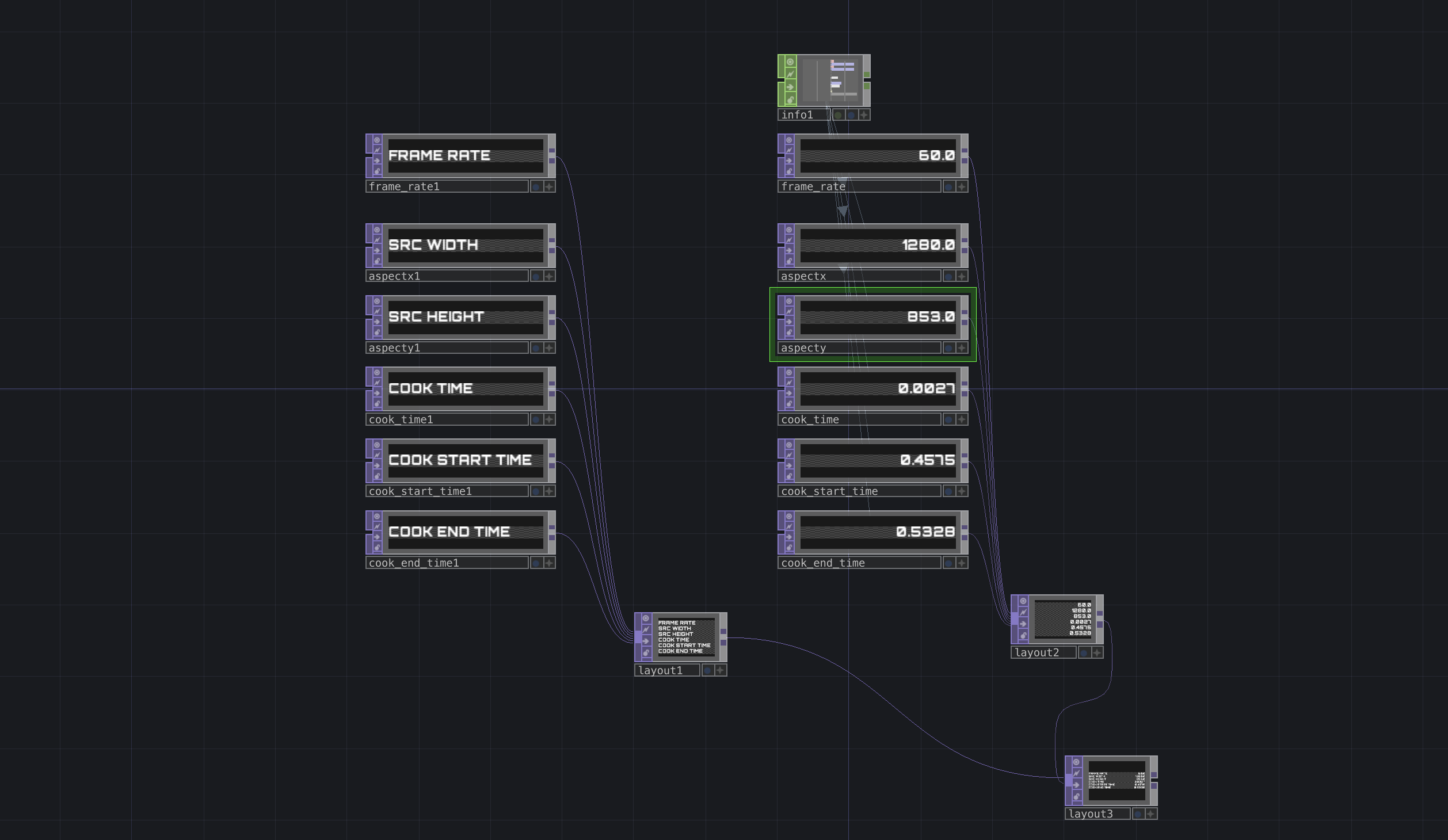1448x840 pixels.
Task: Click bypass arrow flag on frame_rate node
Action: [x=789, y=161]
